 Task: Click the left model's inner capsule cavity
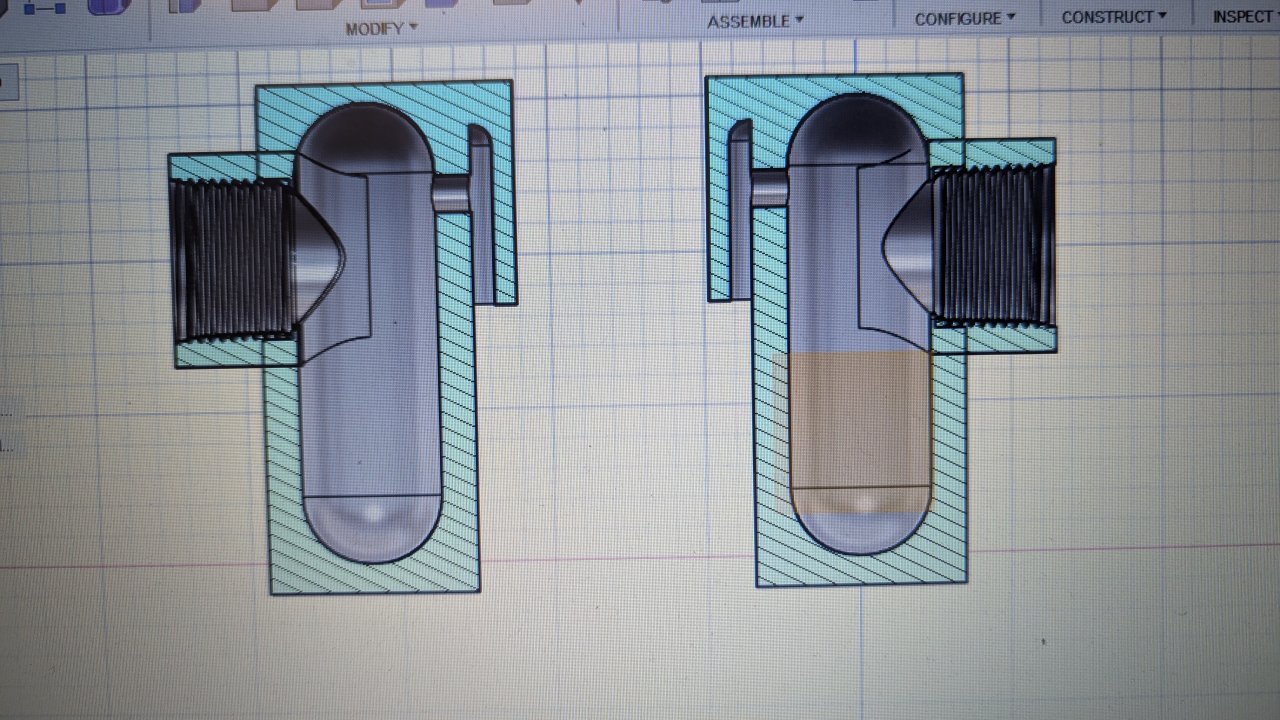point(400,400)
